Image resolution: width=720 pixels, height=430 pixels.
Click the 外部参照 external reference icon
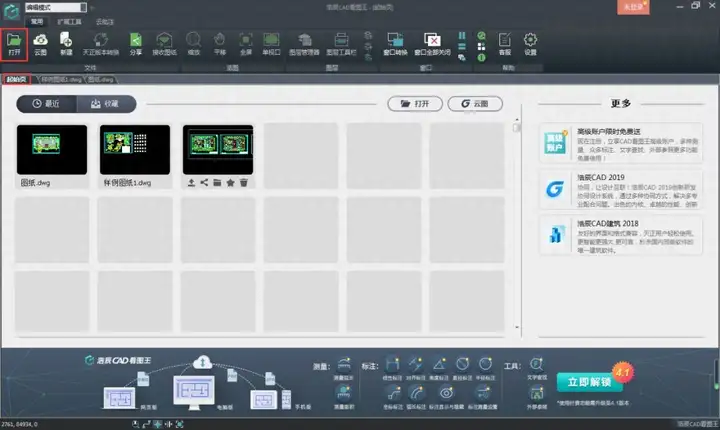[x=536, y=397]
